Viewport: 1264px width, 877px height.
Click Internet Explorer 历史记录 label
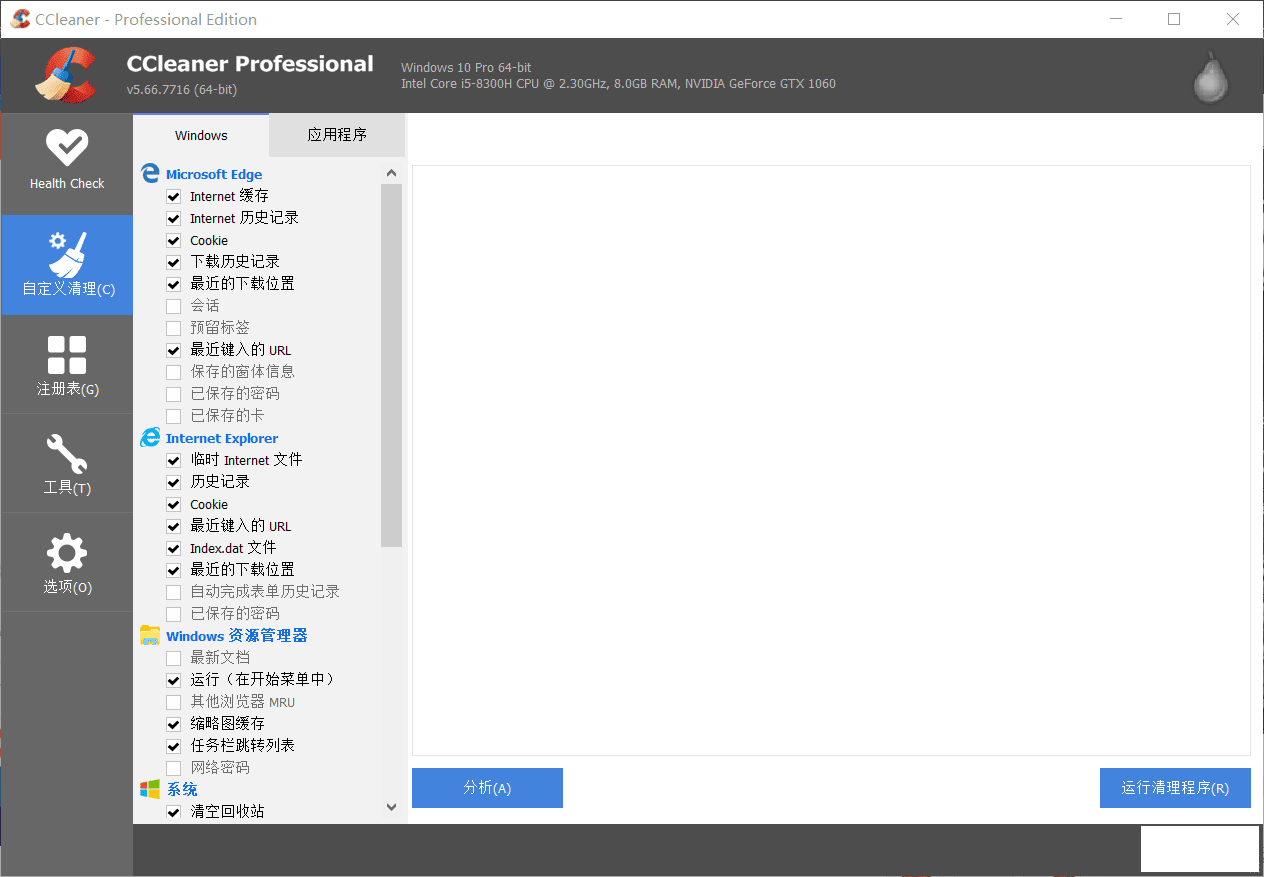pos(220,482)
